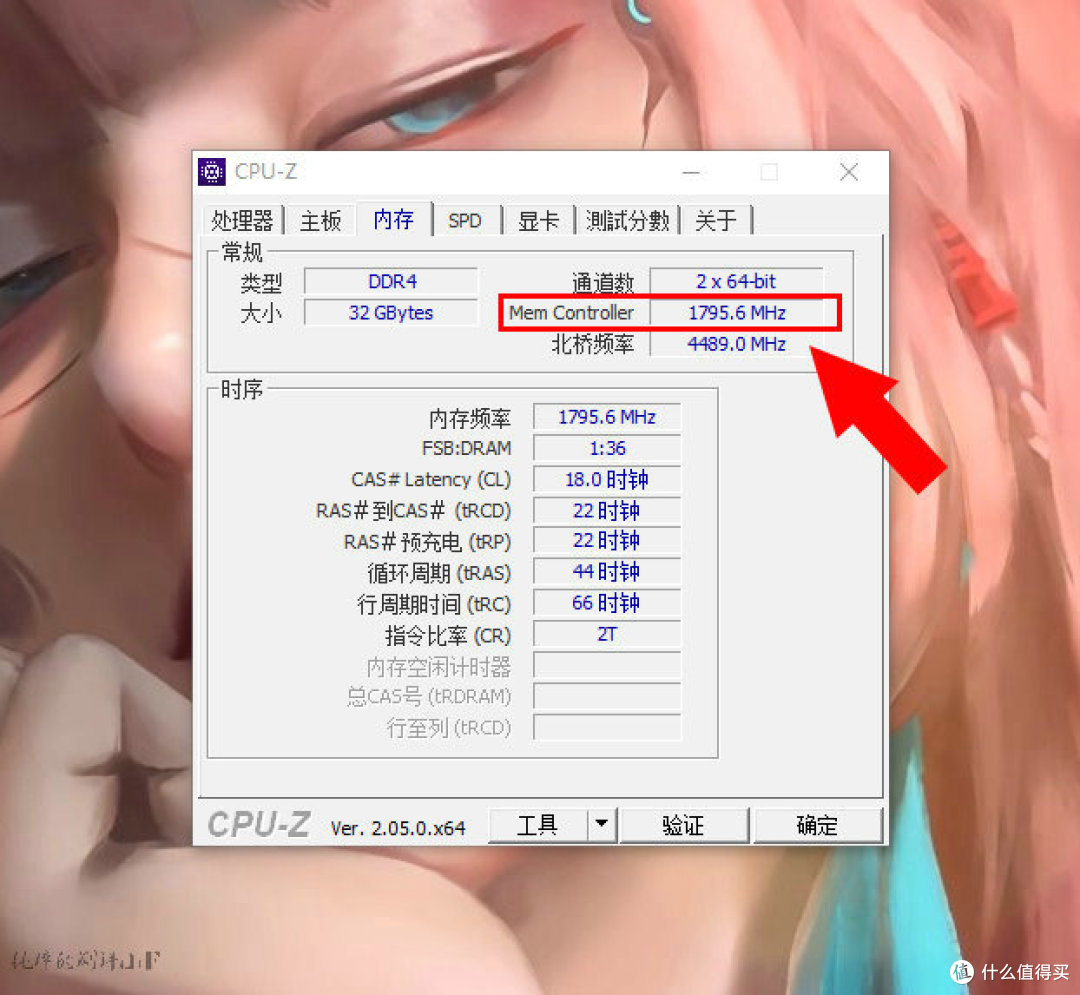Select the 内存 tab
The image size is (1080, 995).
click(394, 219)
